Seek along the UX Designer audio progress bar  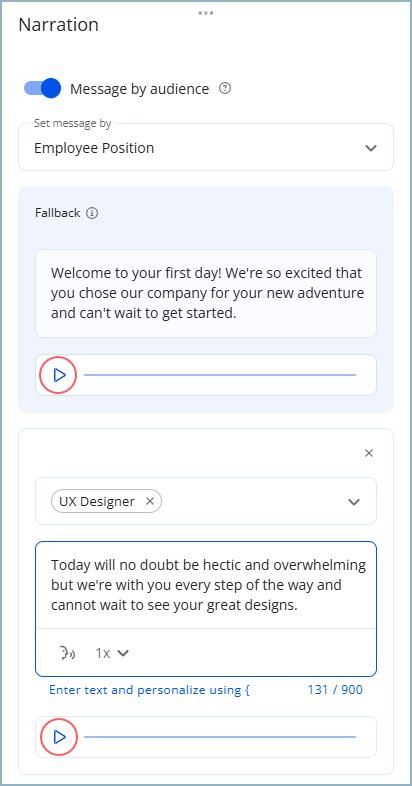point(220,737)
